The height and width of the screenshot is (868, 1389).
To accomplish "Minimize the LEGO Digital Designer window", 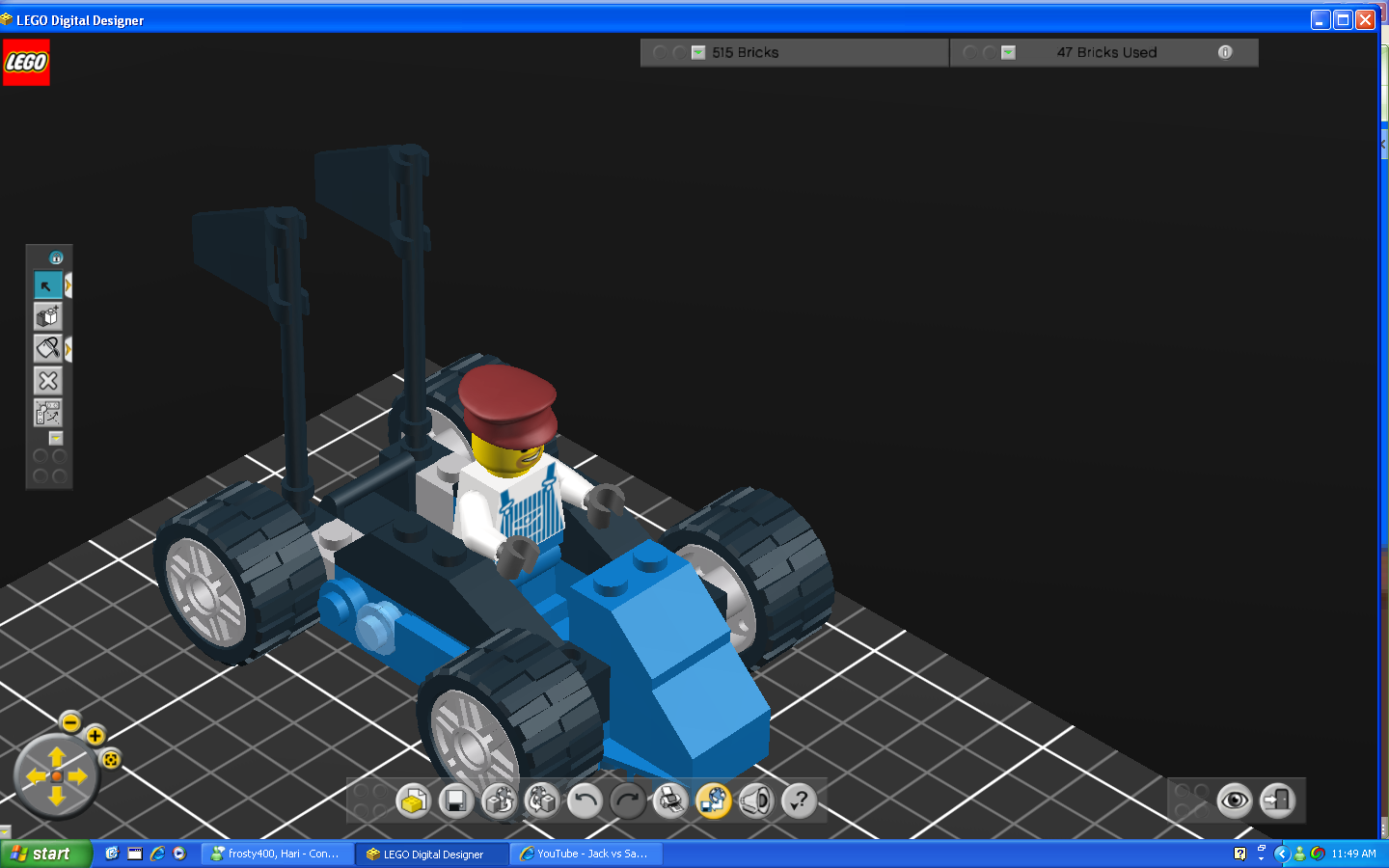I will click(x=1321, y=19).
